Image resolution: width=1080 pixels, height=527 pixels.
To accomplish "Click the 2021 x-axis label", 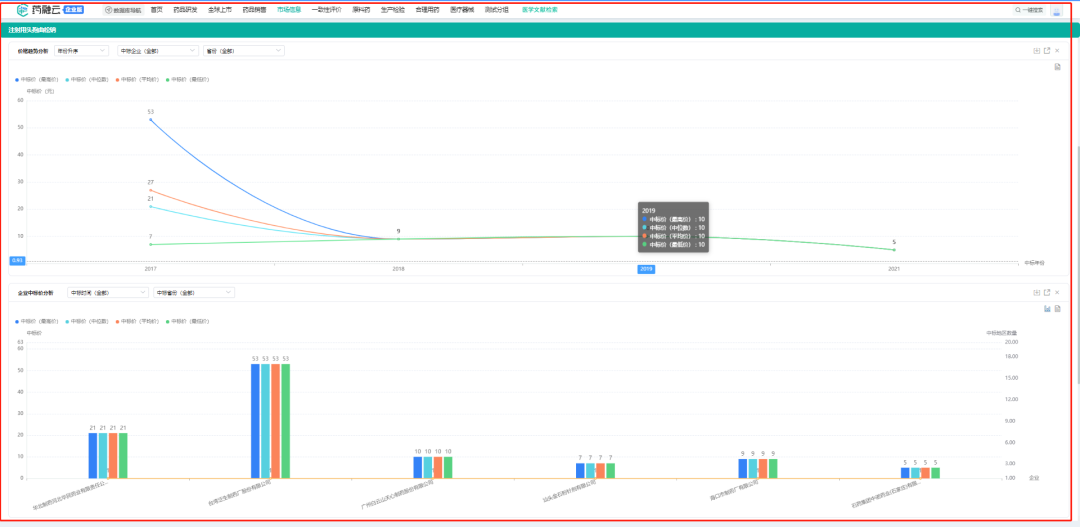I will [x=894, y=269].
